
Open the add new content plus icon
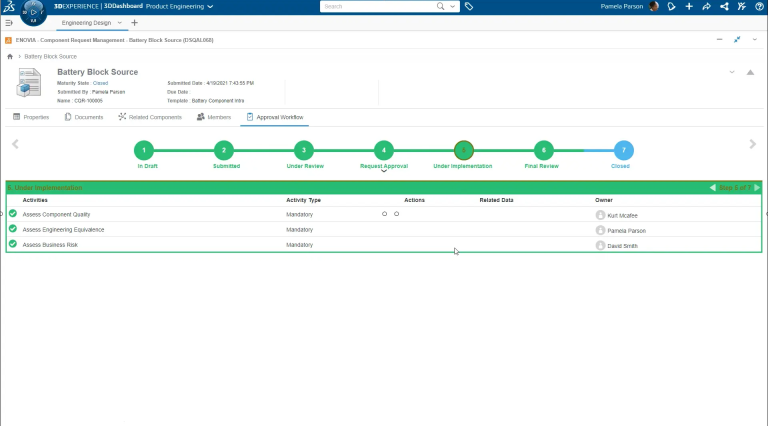coord(688,6)
